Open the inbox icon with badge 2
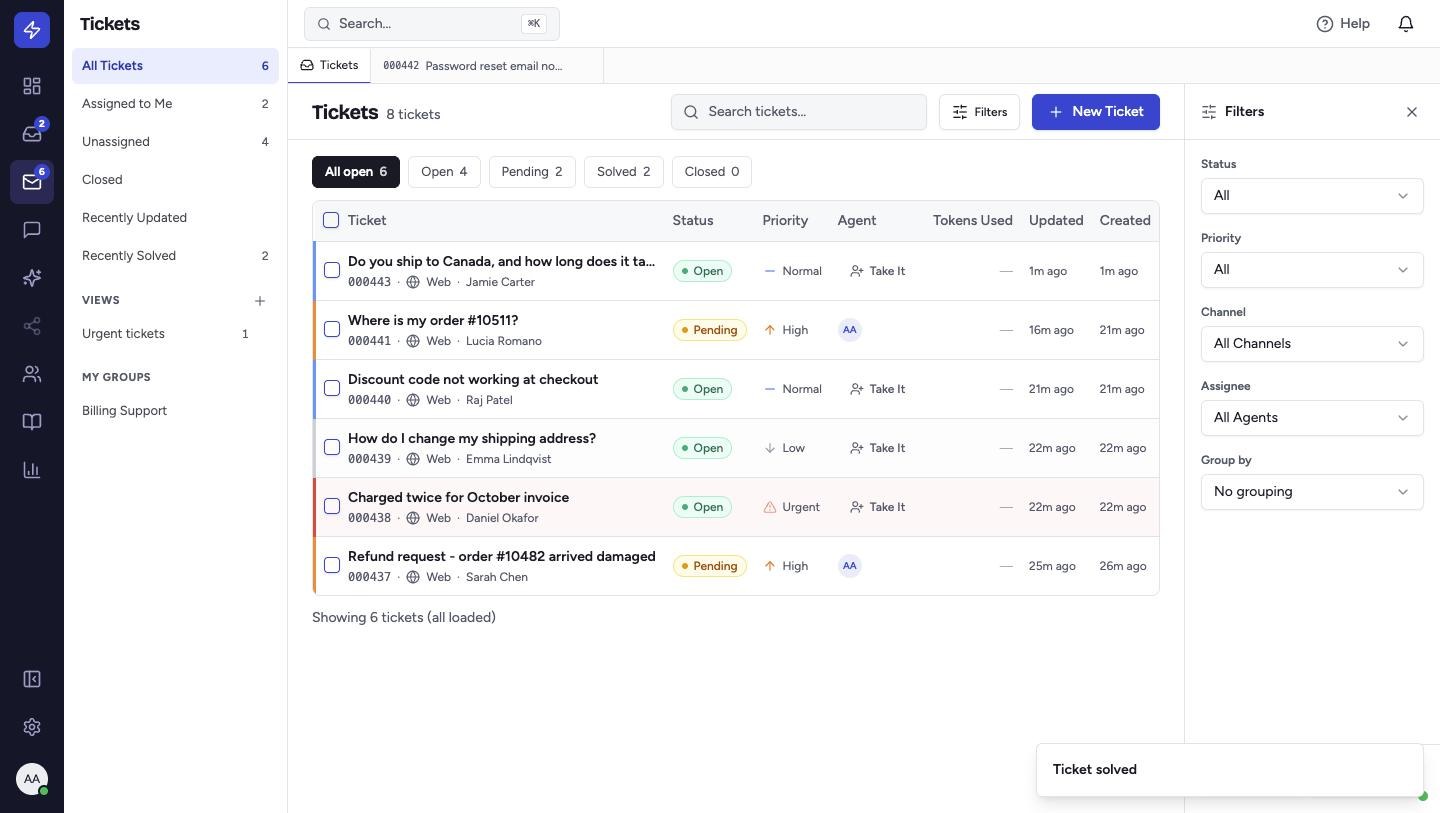This screenshot has height=813, width=1440. tap(32, 134)
